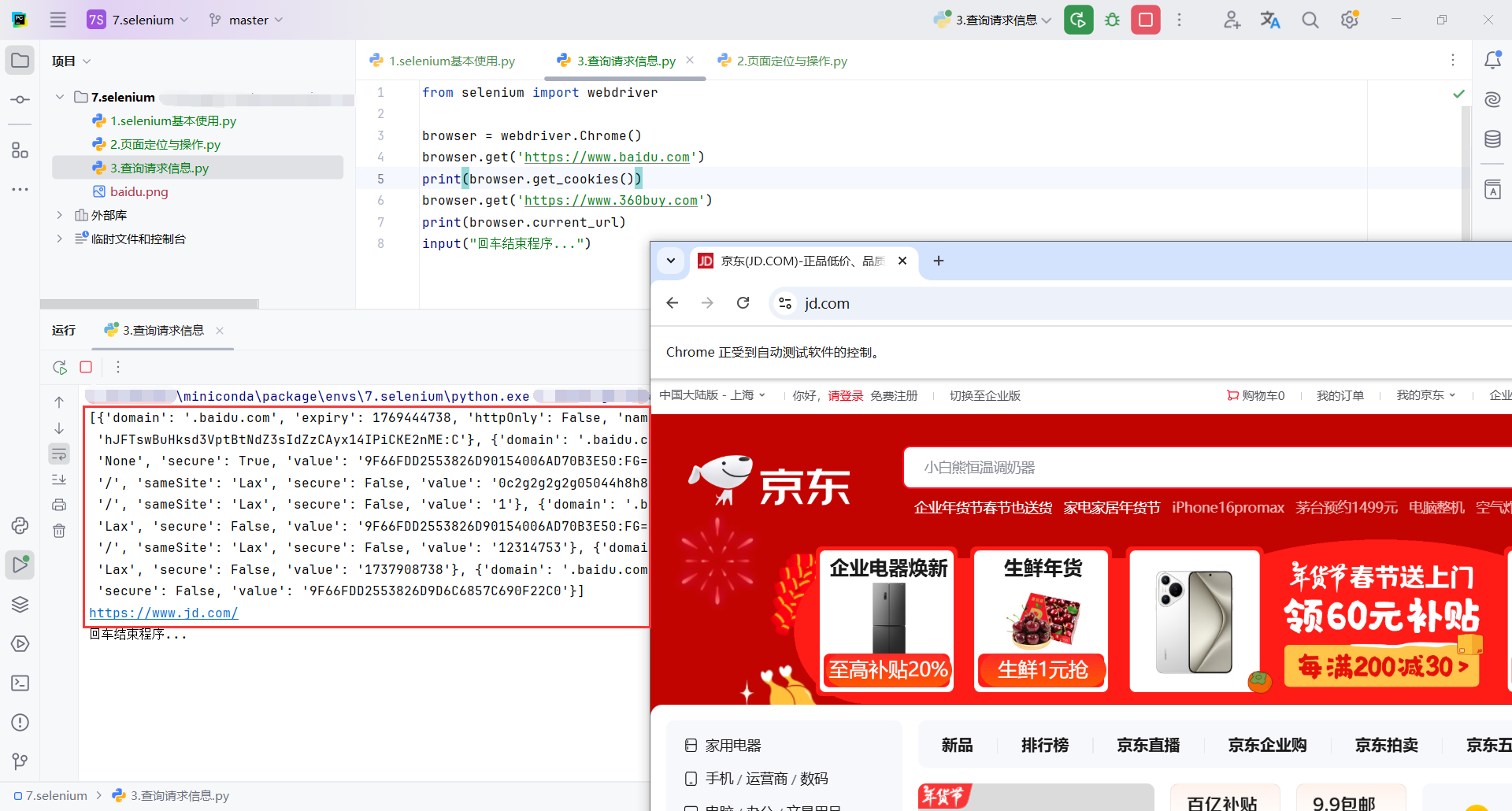Open the Problems tool window
This screenshot has height=811, width=1512.
point(20,722)
